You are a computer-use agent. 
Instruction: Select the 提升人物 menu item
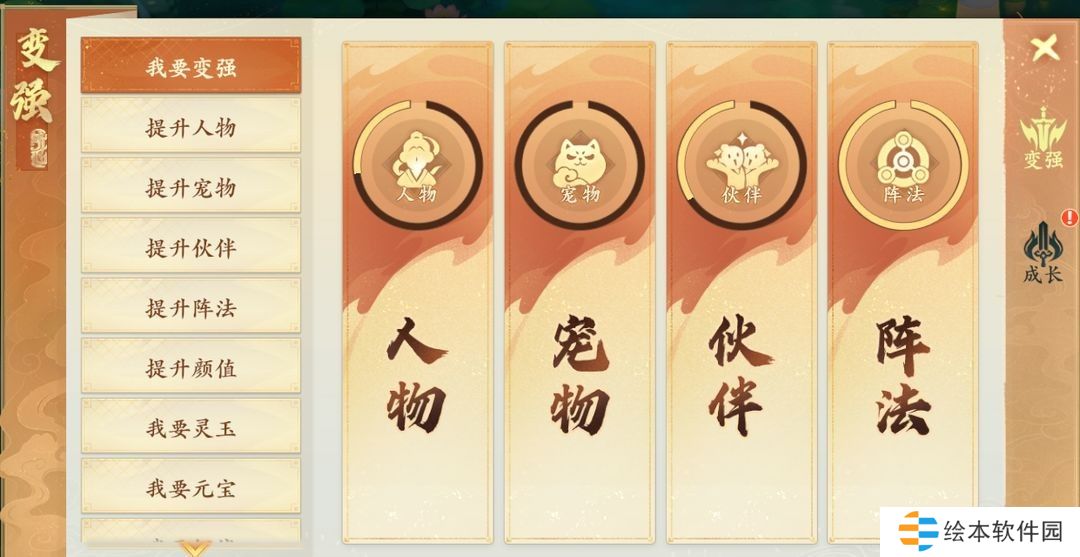pyautogui.click(x=191, y=126)
